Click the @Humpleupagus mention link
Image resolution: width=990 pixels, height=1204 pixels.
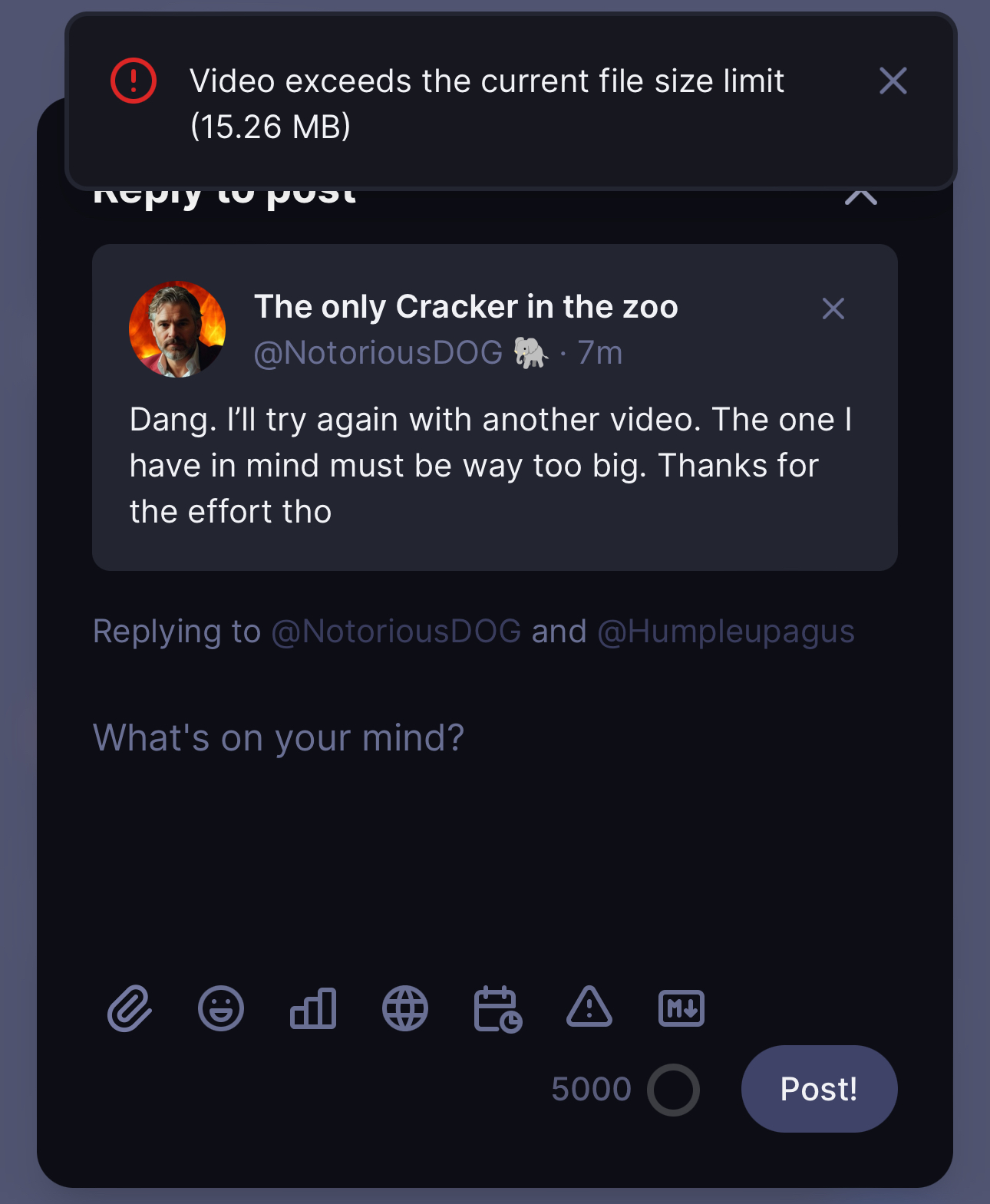[725, 632]
